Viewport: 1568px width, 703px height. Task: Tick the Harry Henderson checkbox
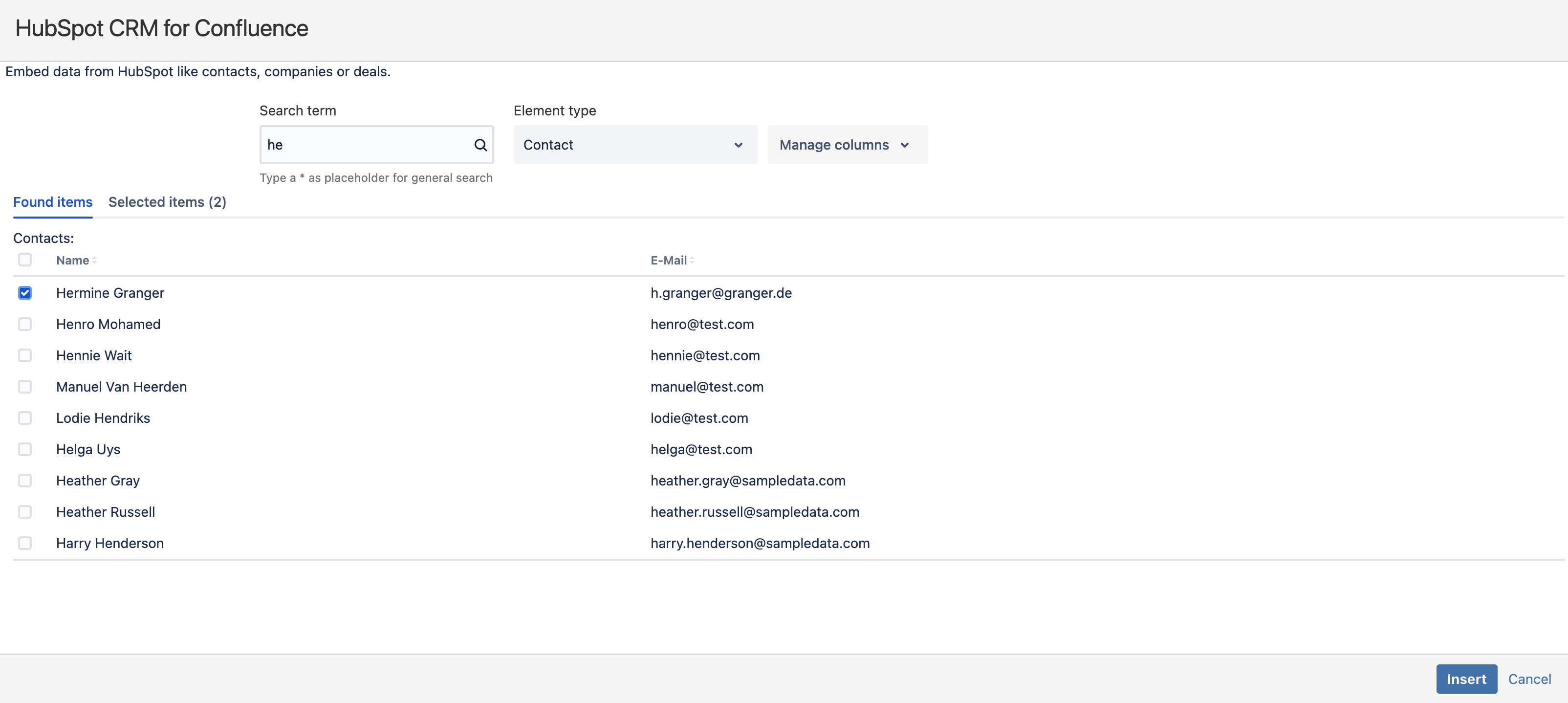coord(25,543)
